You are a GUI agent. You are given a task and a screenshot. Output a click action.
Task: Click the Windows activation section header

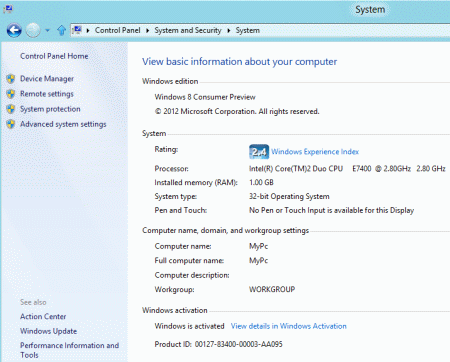(175, 310)
